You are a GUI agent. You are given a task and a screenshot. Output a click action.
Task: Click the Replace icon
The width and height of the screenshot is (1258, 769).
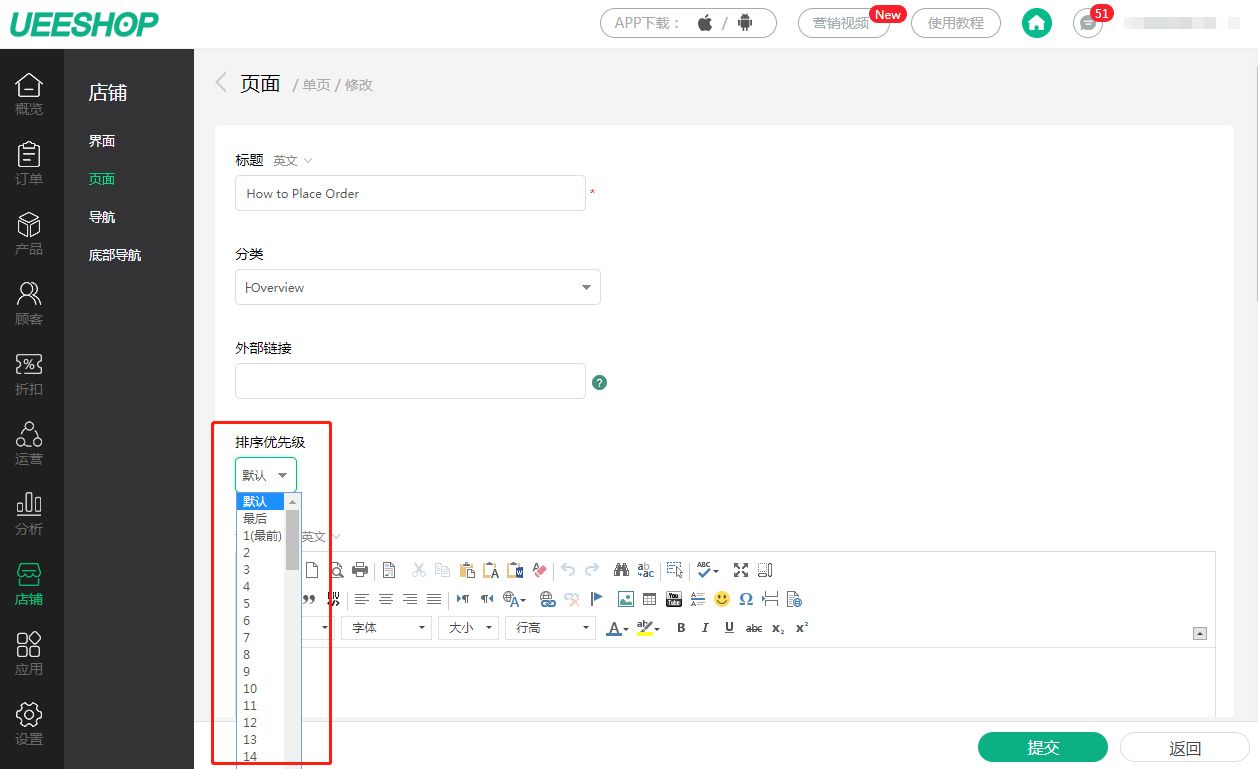pos(646,570)
